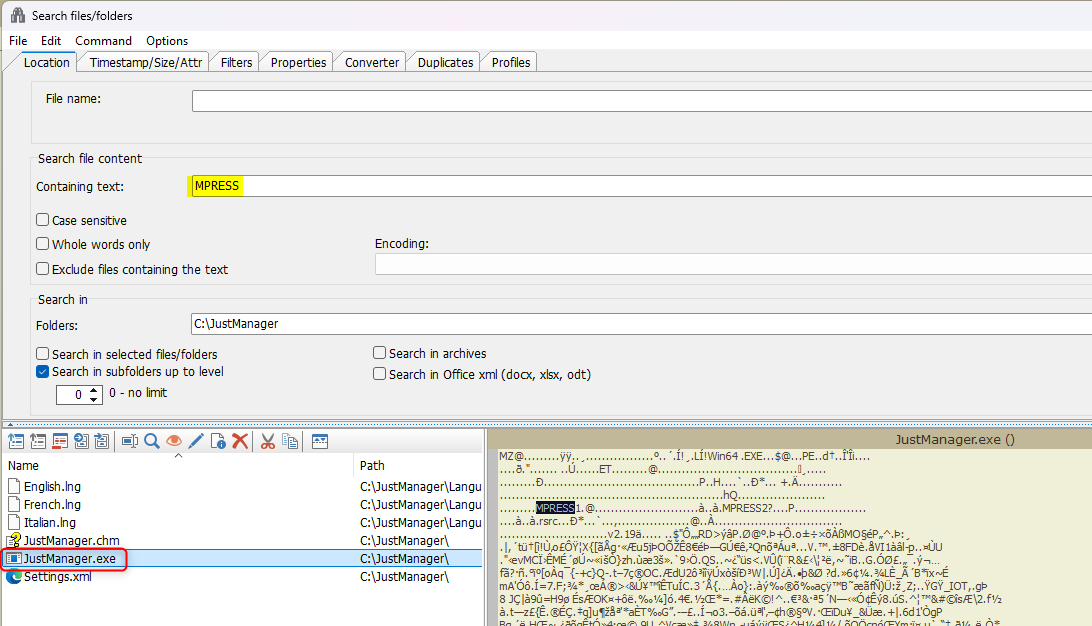Open file properties info icon

tap(218, 441)
